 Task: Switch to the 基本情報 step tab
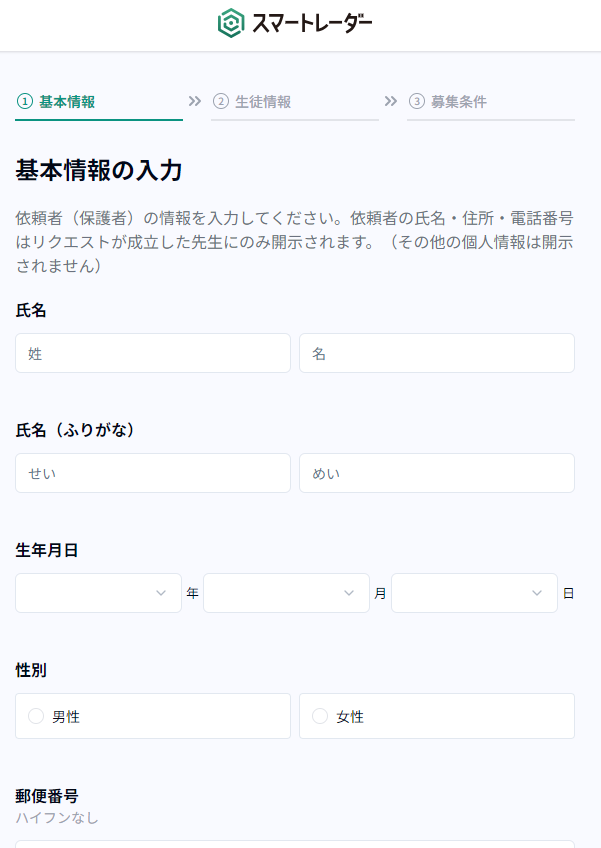coord(67,102)
